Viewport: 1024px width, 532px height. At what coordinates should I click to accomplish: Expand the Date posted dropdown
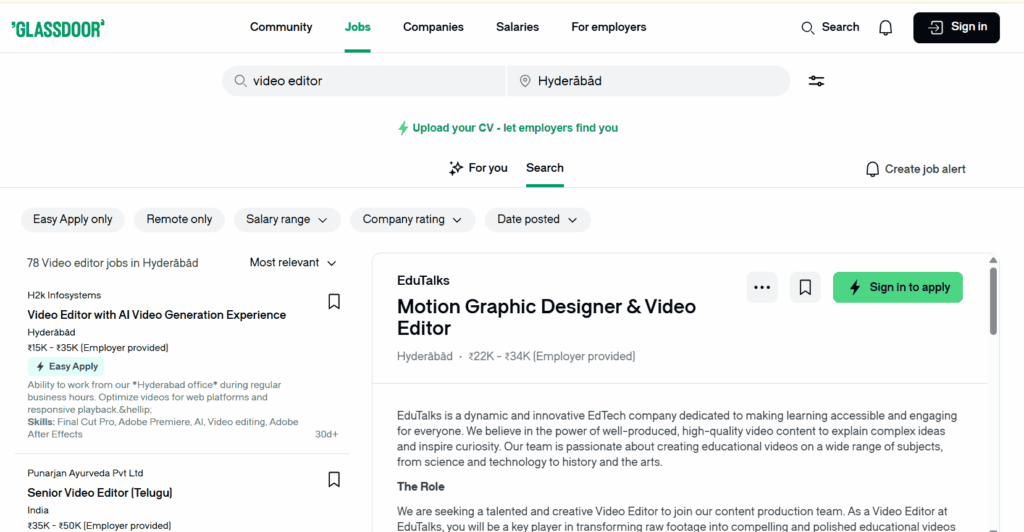[537, 219]
